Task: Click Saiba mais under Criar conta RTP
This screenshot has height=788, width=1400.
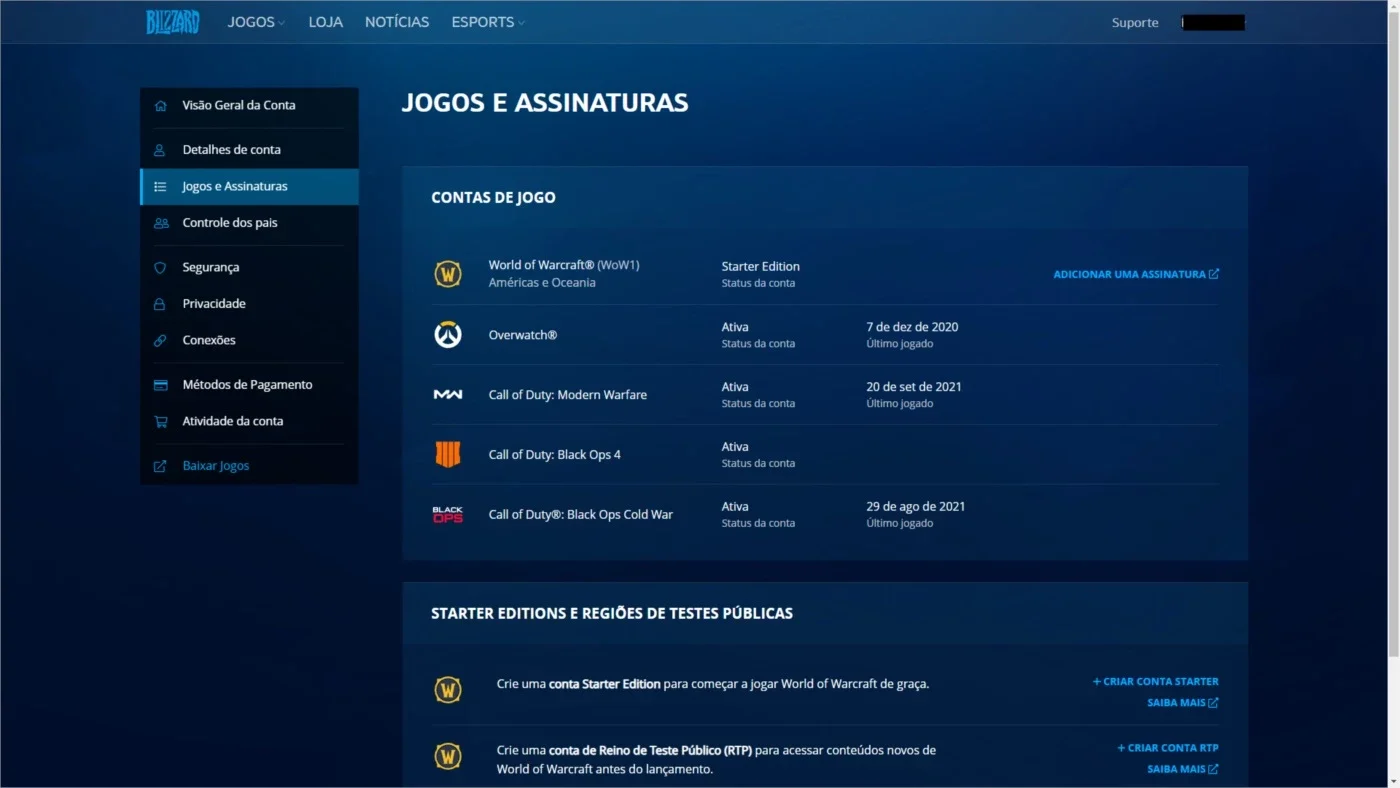Action: 1183,769
